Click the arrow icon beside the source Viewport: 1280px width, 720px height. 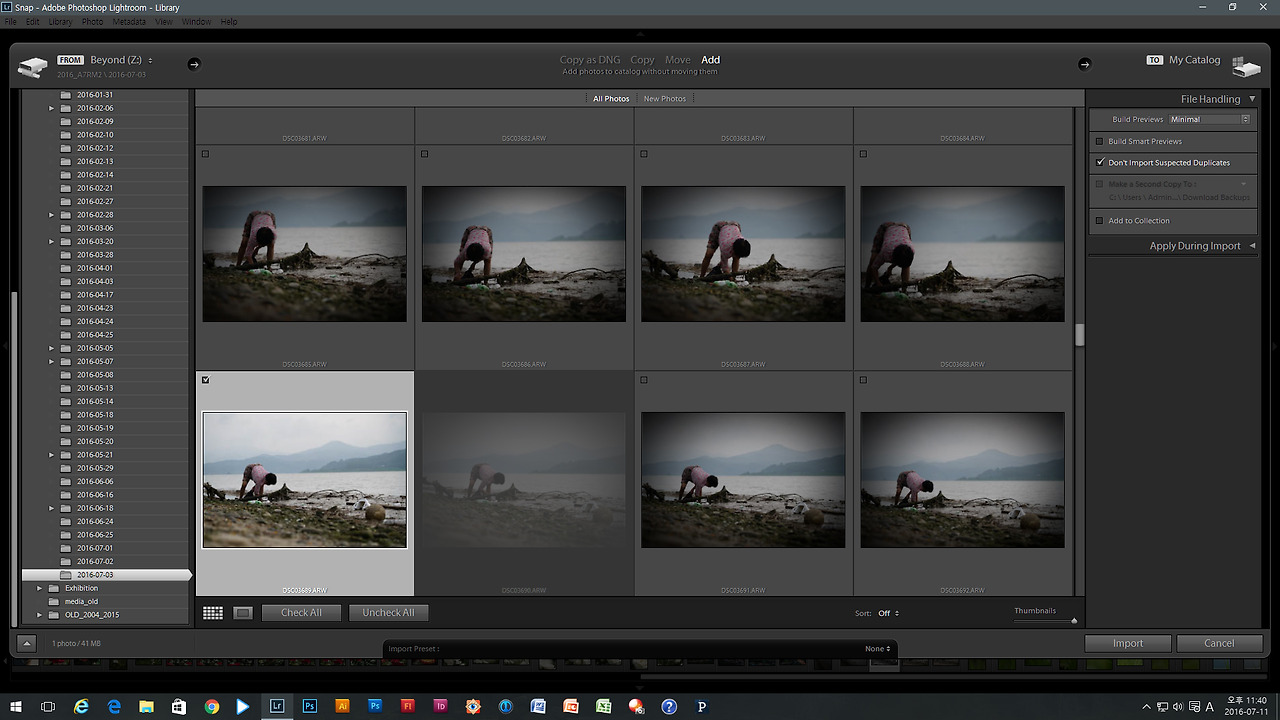[194, 64]
